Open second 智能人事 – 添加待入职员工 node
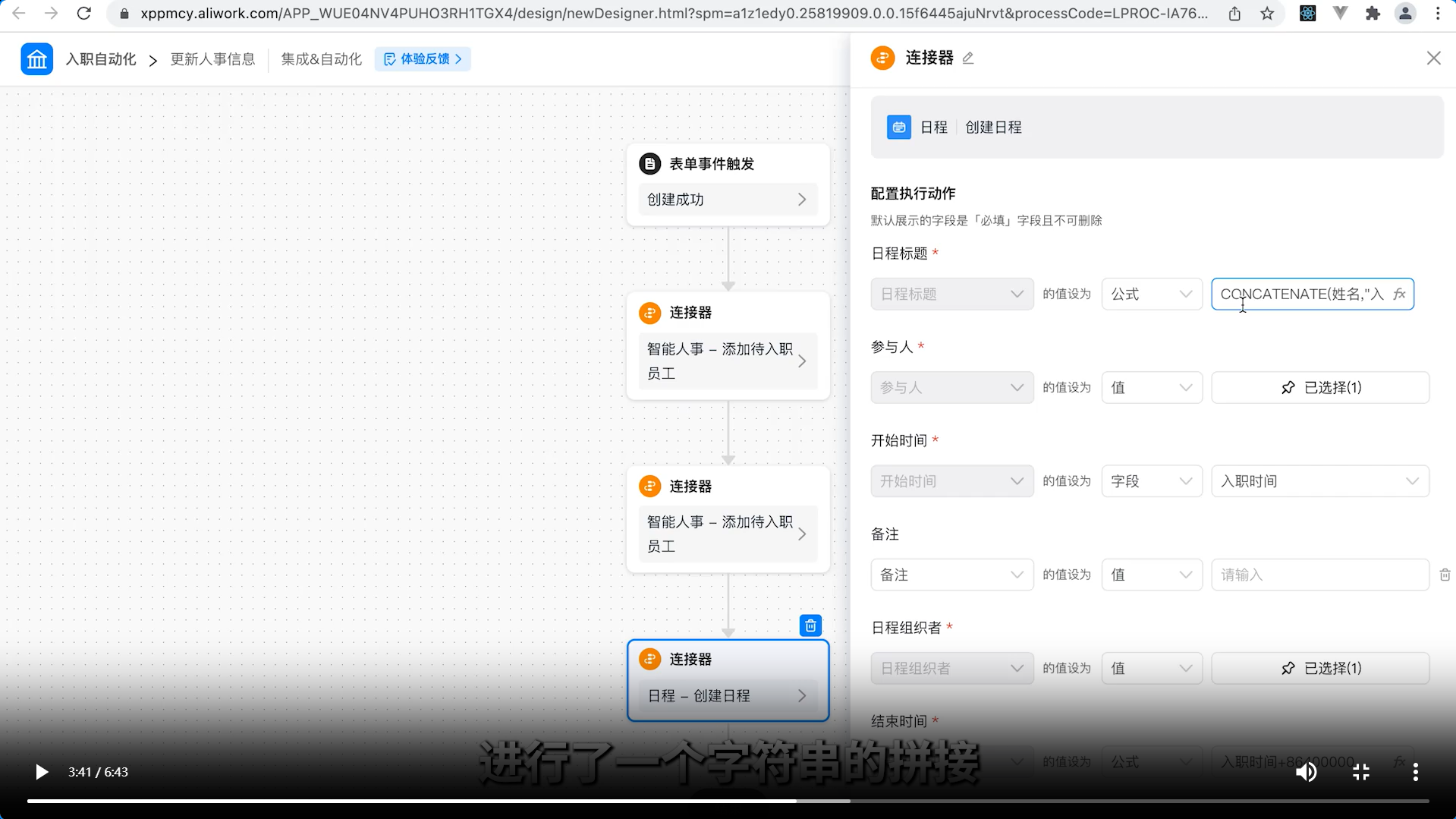Viewport: 1456px width, 819px height. pos(728,534)
